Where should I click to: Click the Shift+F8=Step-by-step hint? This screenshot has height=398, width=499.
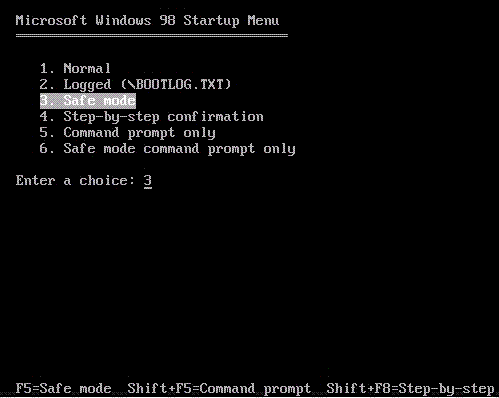tap(410, 389)
